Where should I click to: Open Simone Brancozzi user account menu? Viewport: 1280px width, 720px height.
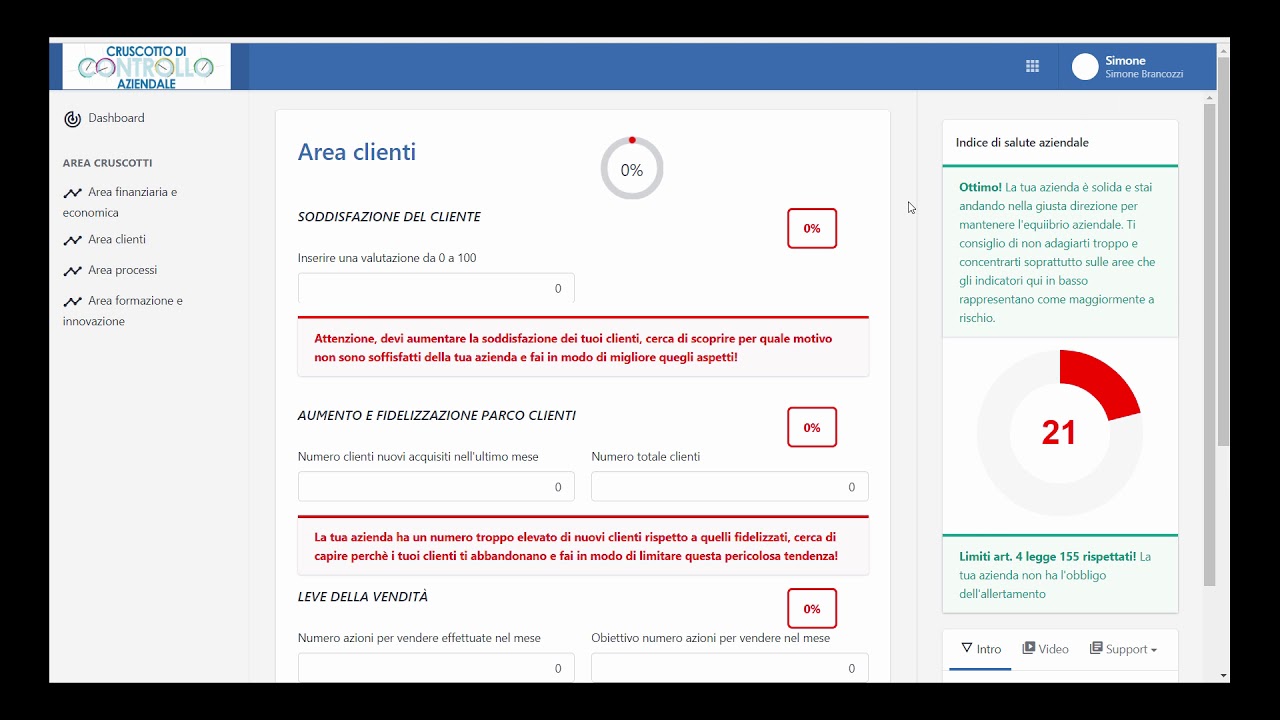1144,67
